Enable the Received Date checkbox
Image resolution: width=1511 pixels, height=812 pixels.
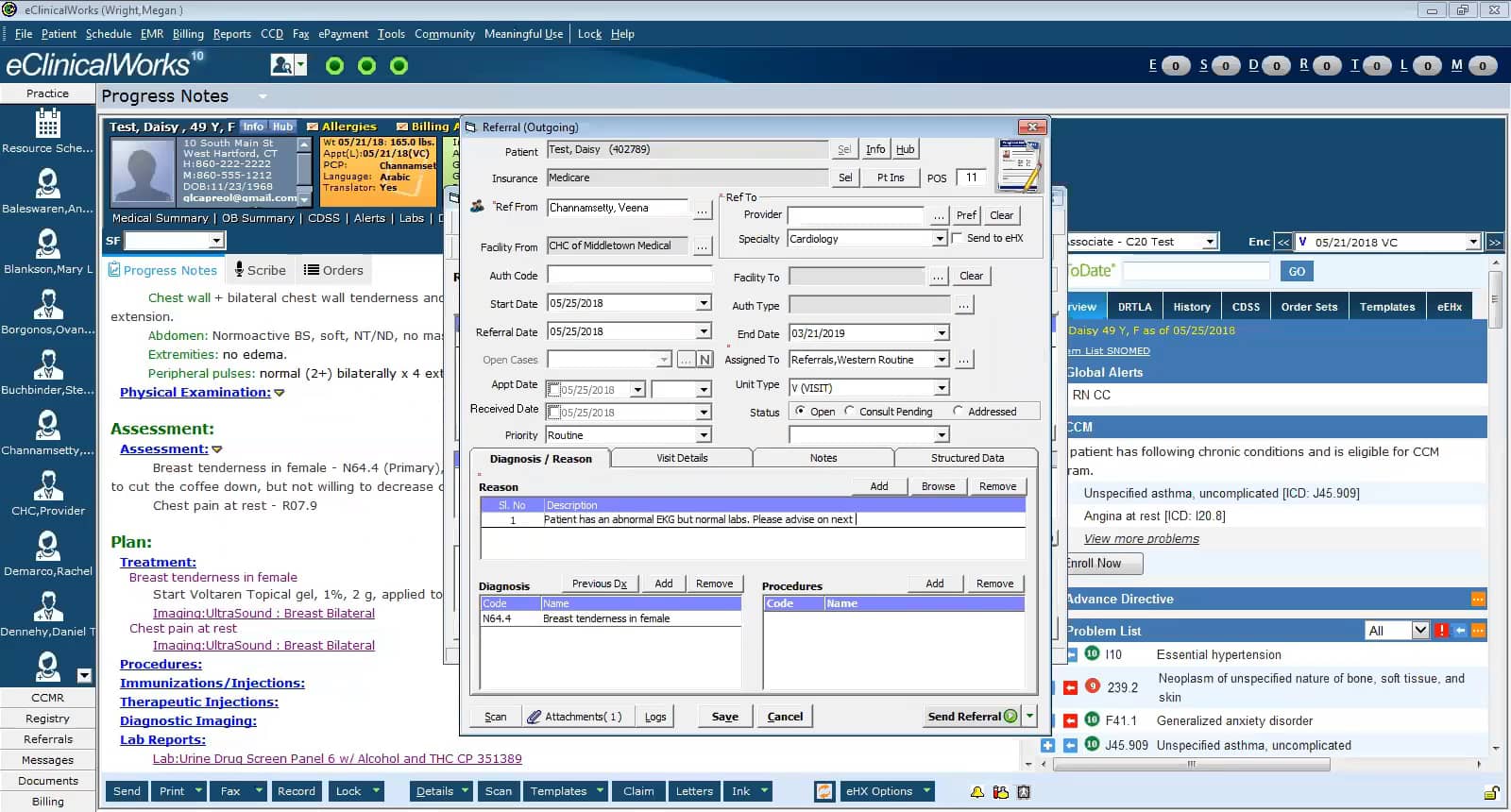[554, 413]
